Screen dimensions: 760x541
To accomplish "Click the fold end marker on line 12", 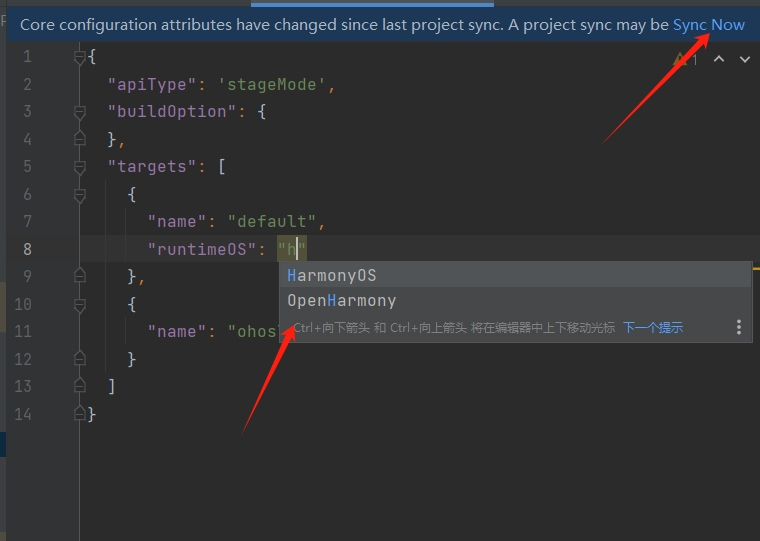I will point(80,359).
